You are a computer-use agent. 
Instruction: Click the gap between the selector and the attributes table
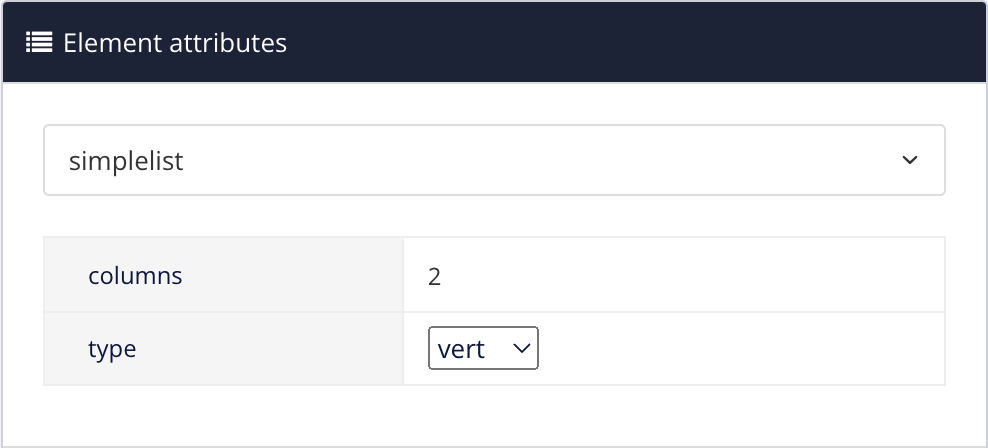[494, 216]
